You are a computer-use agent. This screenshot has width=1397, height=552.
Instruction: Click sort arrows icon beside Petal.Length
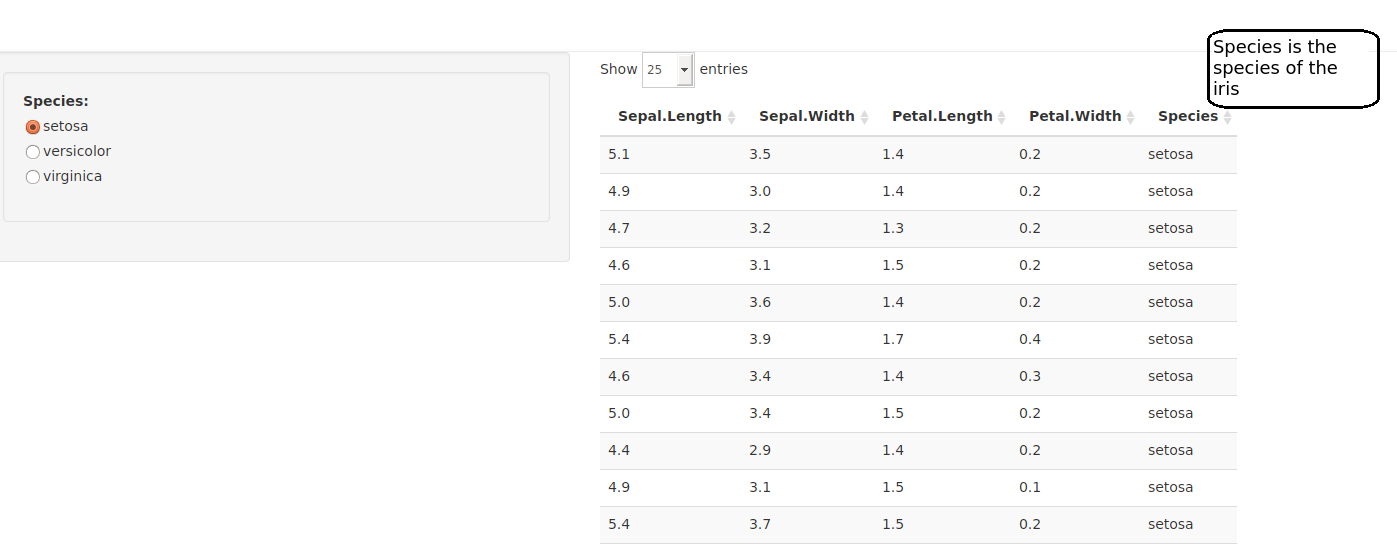coord(1002,117)
